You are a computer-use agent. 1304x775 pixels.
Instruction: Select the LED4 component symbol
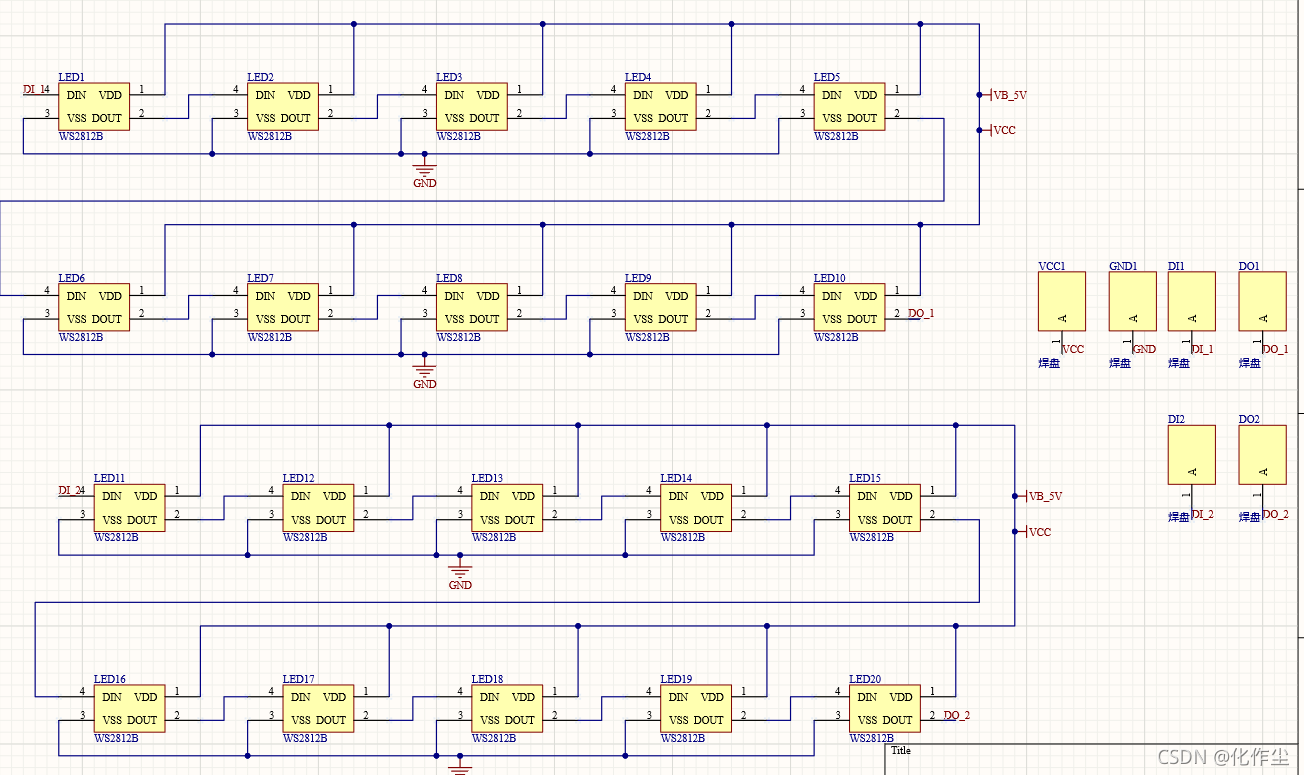660,107
